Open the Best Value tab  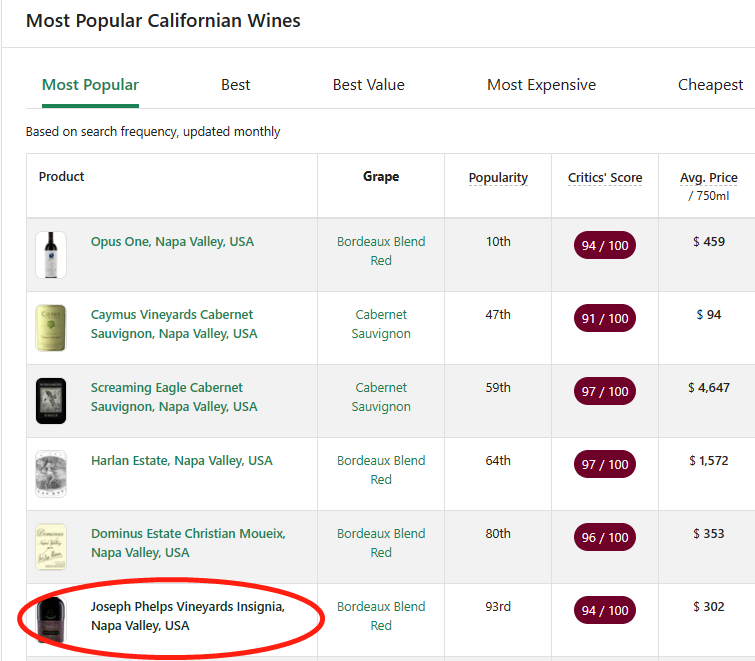368,85
